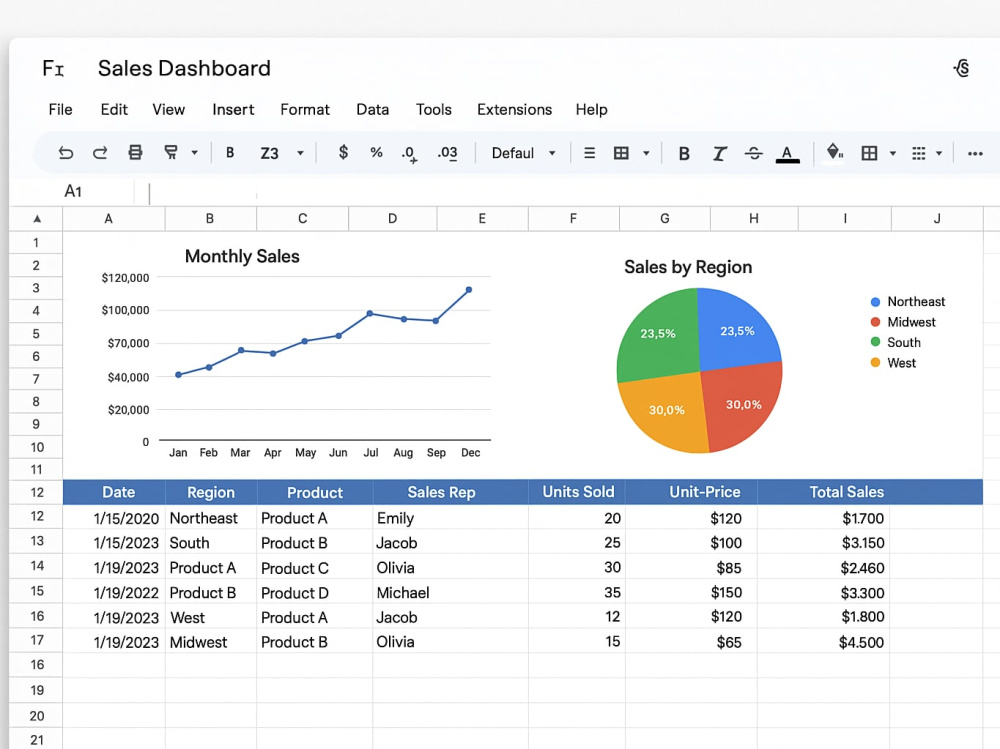
Task: Click the .0 decimal places icon
Action: pos(409,154)
